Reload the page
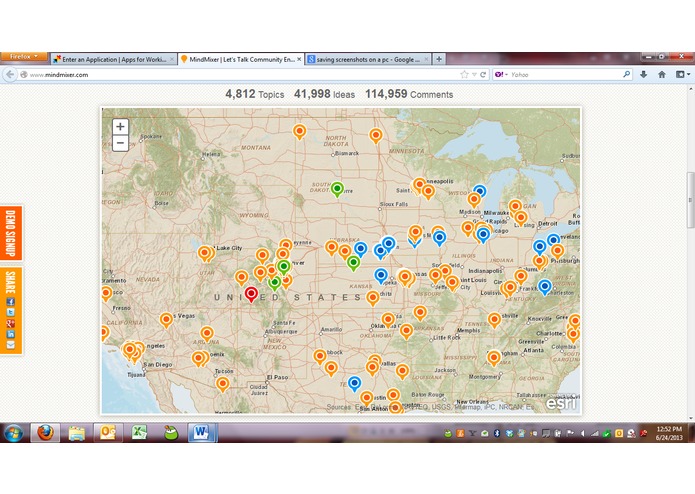 click(483, 74)
